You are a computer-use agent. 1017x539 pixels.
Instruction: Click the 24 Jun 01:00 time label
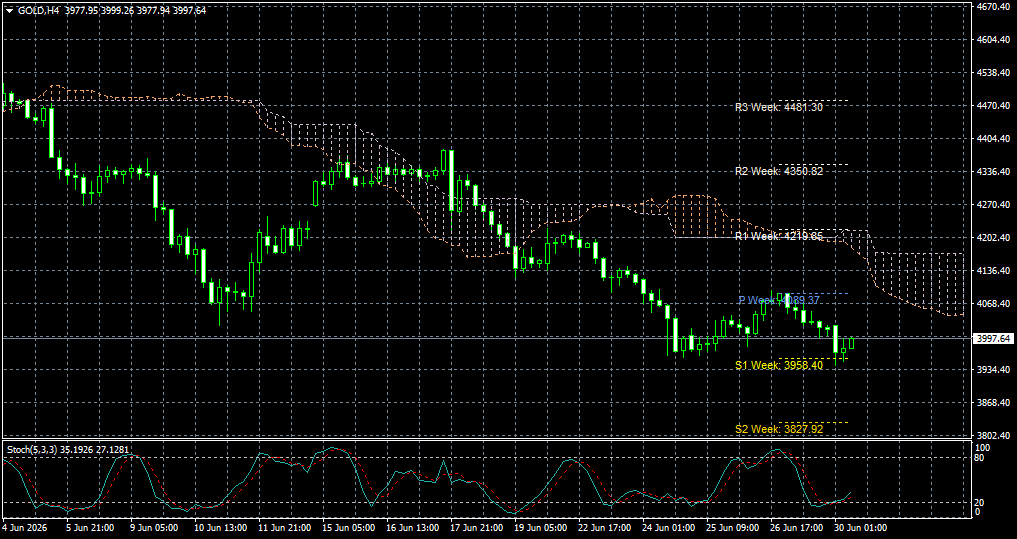[668, 528]
